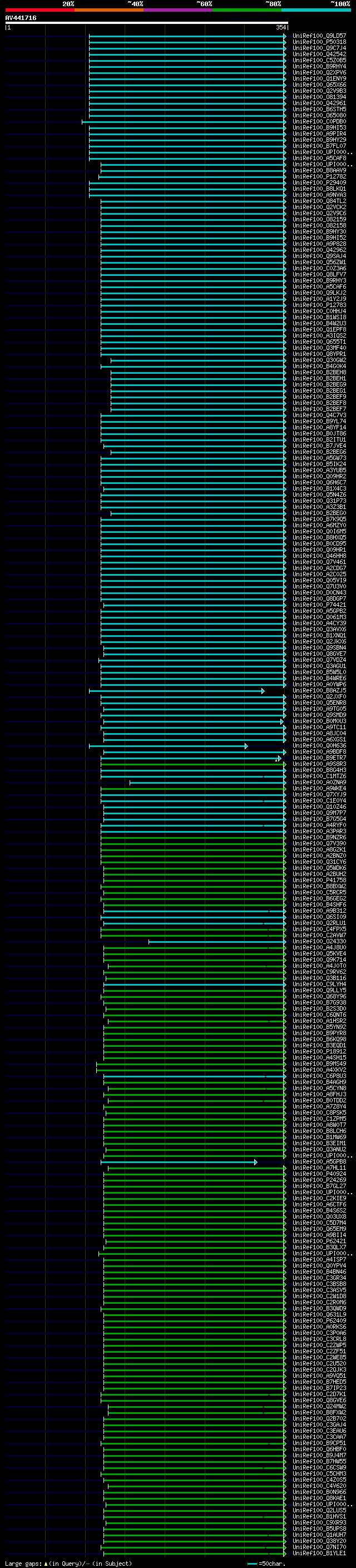Select the UniRef100_B5W5L0 label
The image size is (356, 1568).
pos(319,672)
